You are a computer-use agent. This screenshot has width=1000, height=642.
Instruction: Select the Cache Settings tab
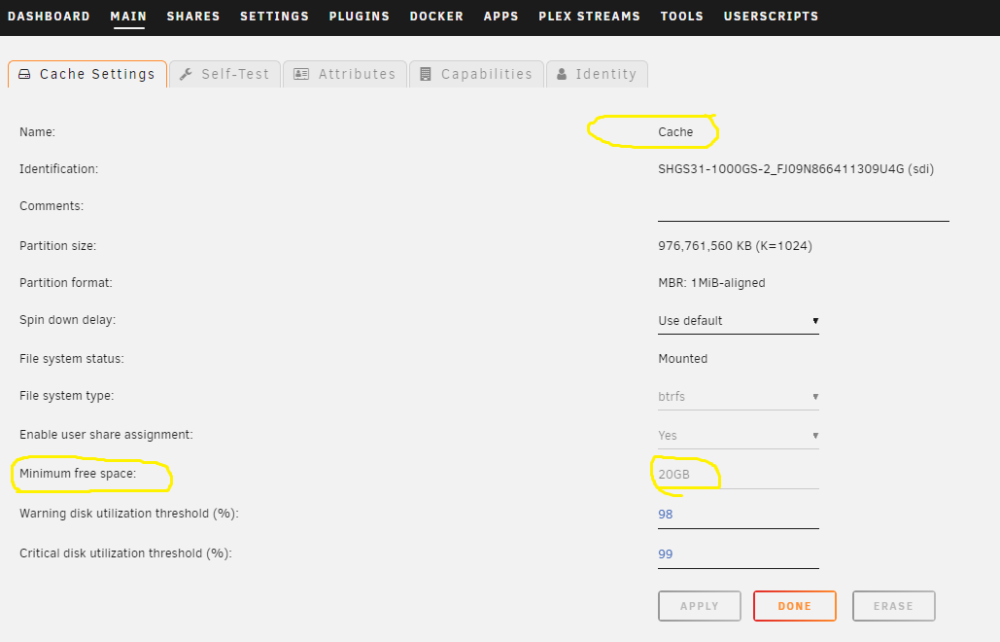point(87,74)
